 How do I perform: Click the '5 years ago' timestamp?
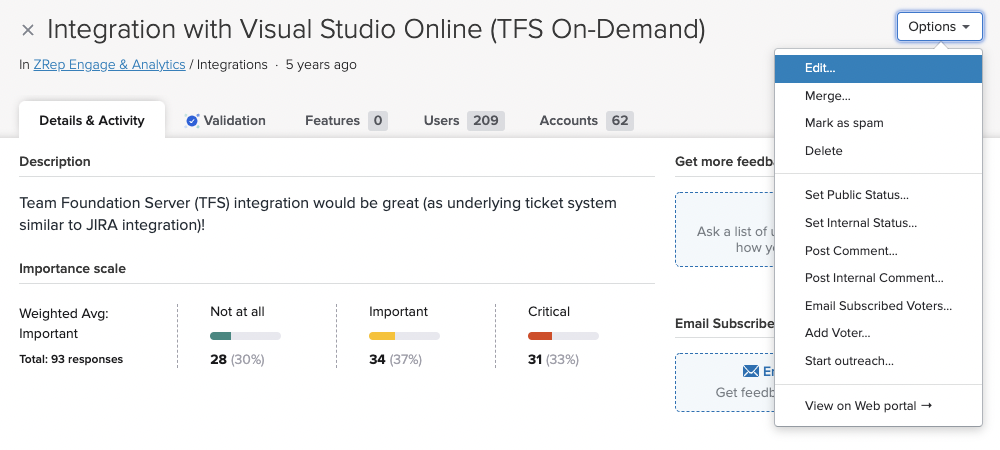(x=321, y=64)
